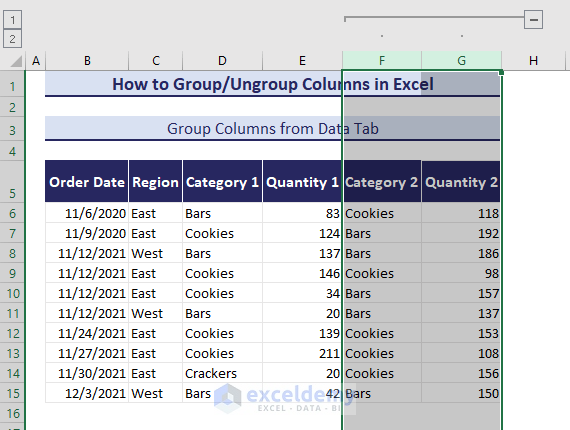Collapse the column group with minus button
This screenshot has height=430, width=570.
point(533,20)
